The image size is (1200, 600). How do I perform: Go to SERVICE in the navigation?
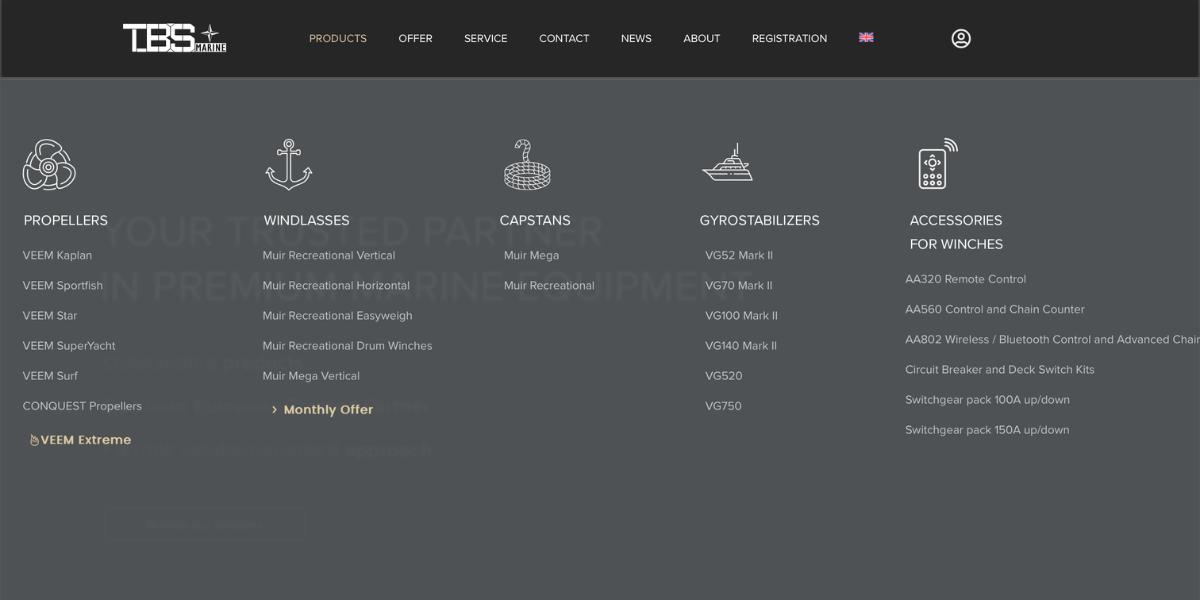coord(486,38)
